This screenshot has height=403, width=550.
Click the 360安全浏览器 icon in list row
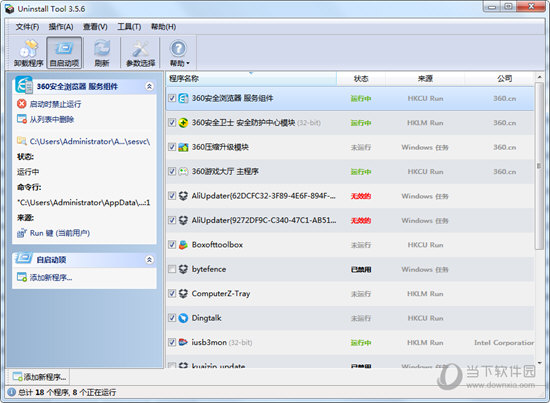183,98
